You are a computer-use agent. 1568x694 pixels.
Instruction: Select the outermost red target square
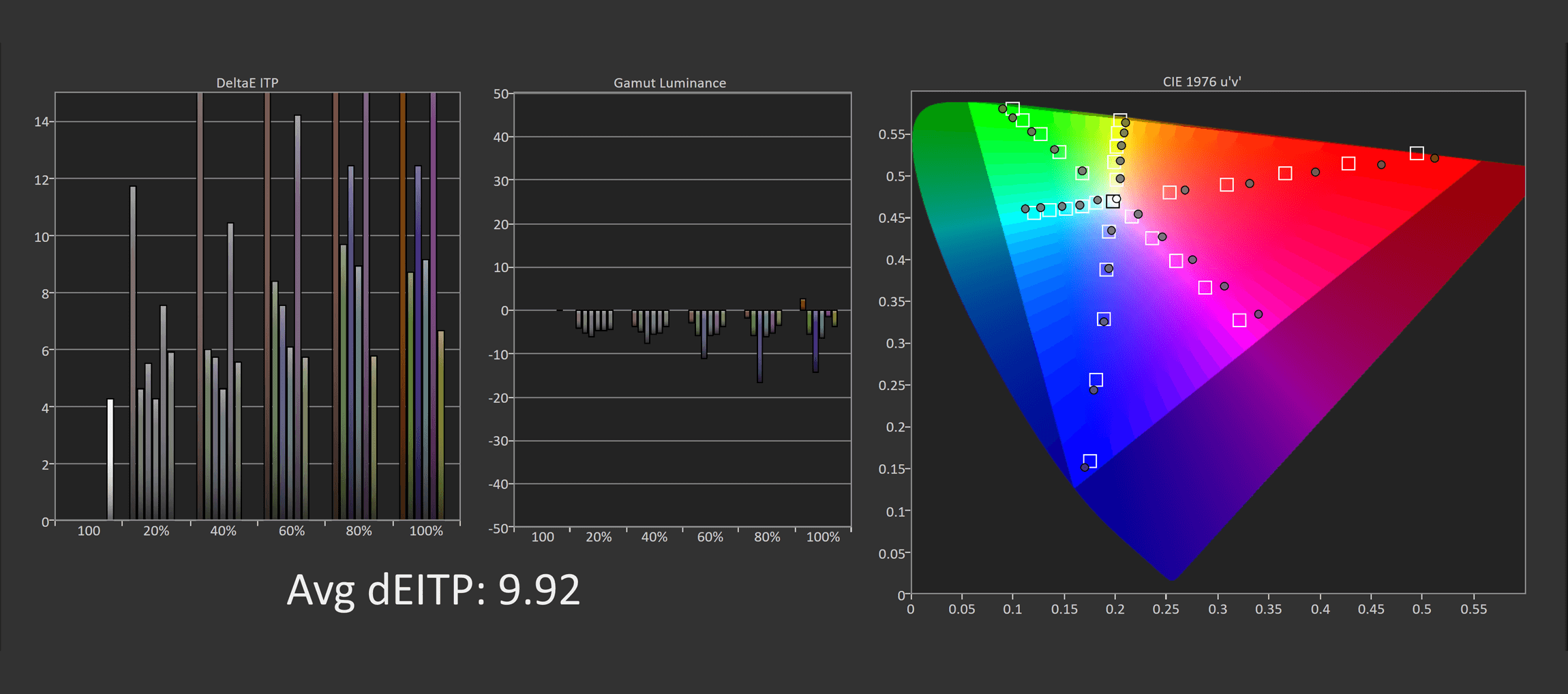pyautogui.click(x=1417, y=153)
